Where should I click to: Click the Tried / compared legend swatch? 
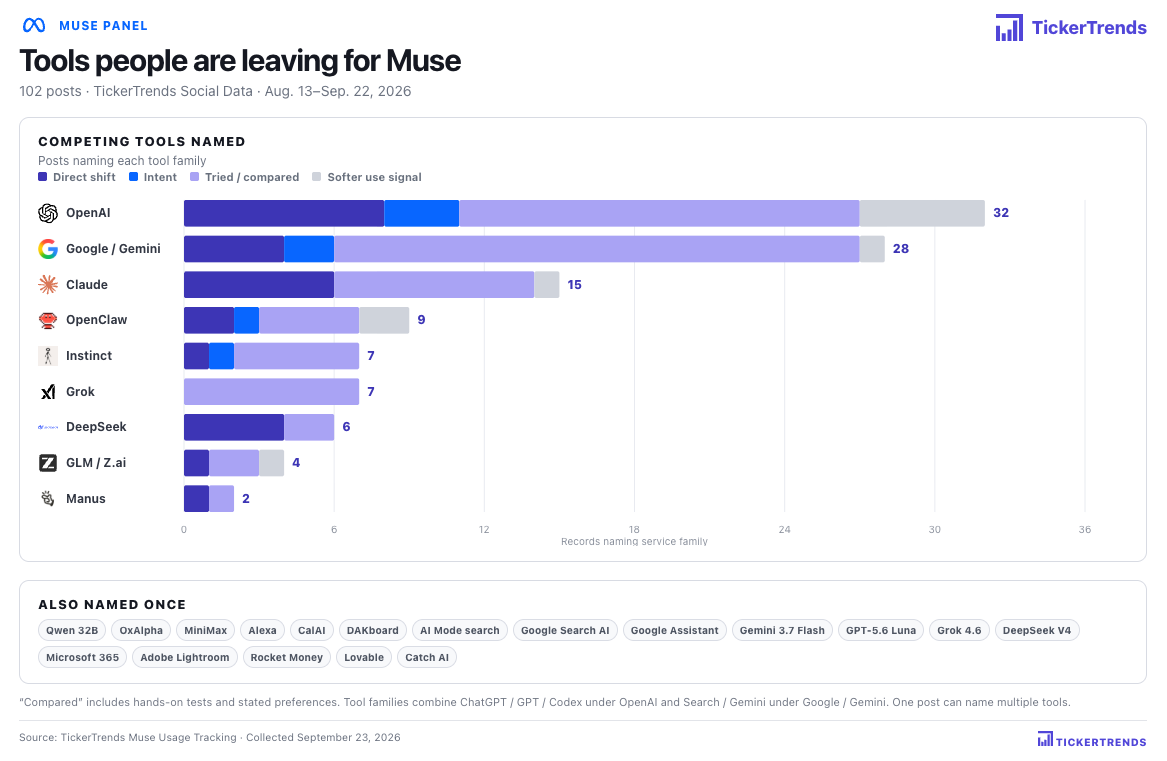point(194,177)
